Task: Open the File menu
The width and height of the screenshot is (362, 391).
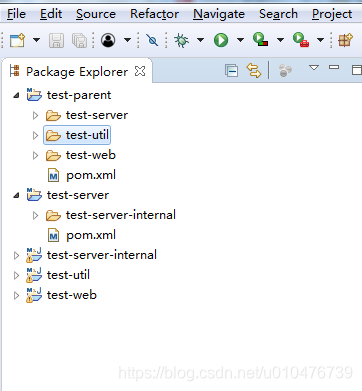Action: (16, 14)
